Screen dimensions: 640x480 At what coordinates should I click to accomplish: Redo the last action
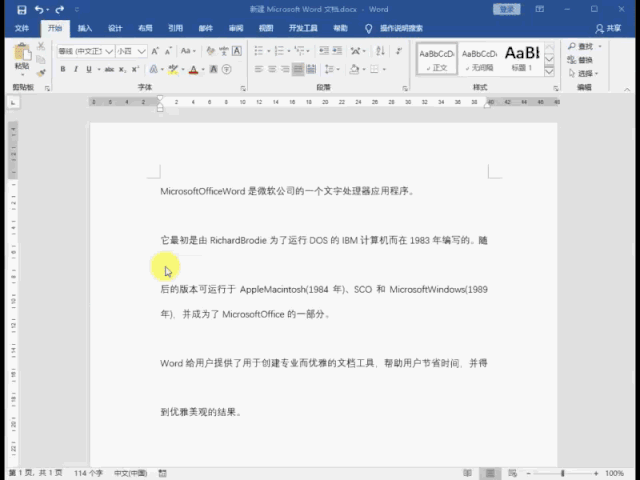60,9
